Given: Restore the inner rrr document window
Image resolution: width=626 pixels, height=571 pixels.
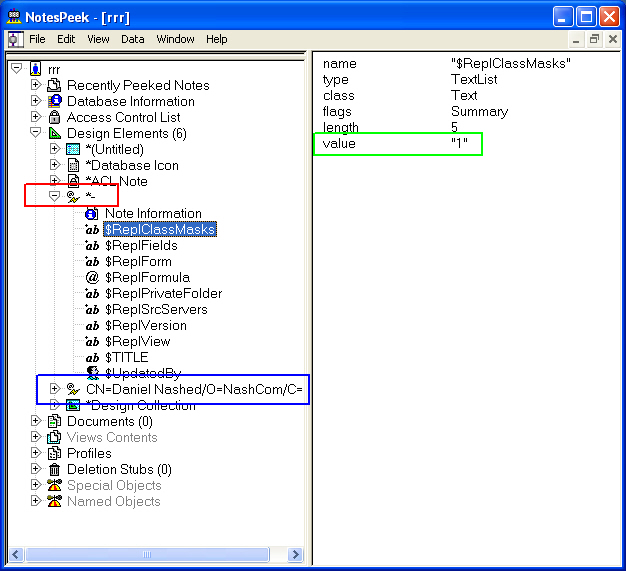Looking at the screenshot, I should 594,39.
